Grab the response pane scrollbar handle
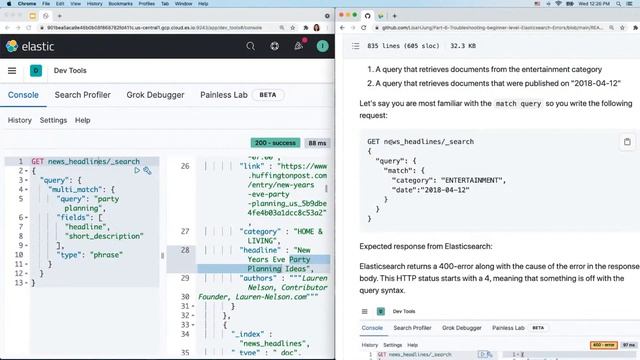640x360 pixels. coord(326,189)
